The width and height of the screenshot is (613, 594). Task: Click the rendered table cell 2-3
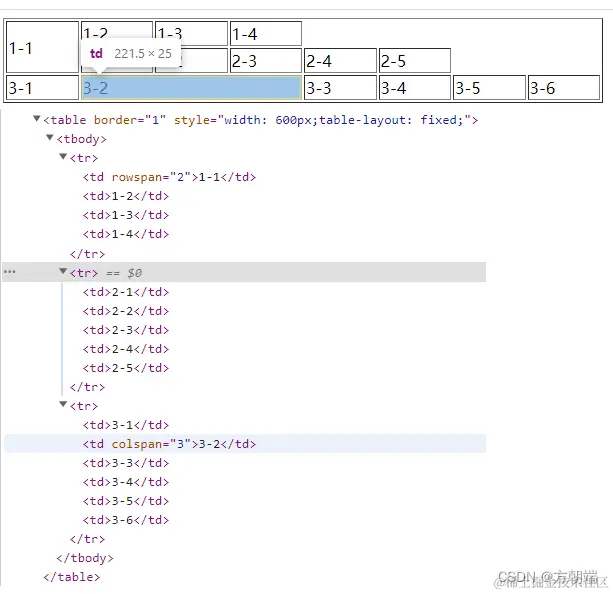click(x=266, y=61)
